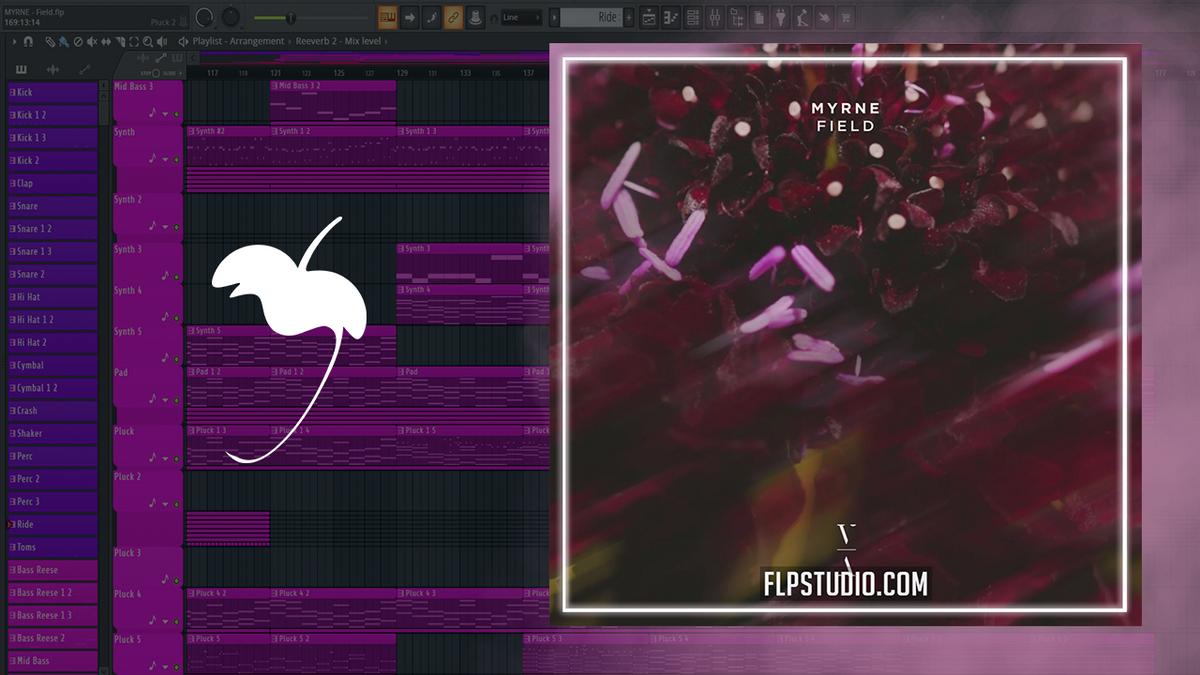
Task: Select the Hi Hat channel button
Action: tap(52, 296)
